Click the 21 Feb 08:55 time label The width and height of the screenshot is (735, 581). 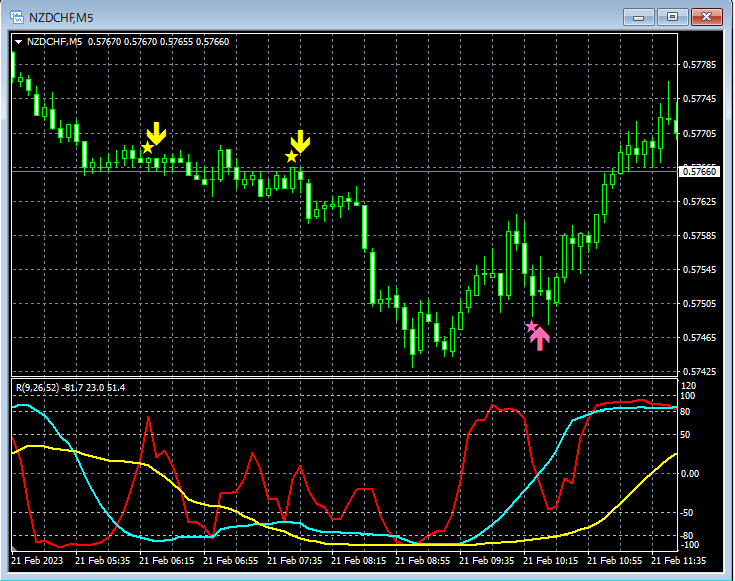(x=423, y=561)
